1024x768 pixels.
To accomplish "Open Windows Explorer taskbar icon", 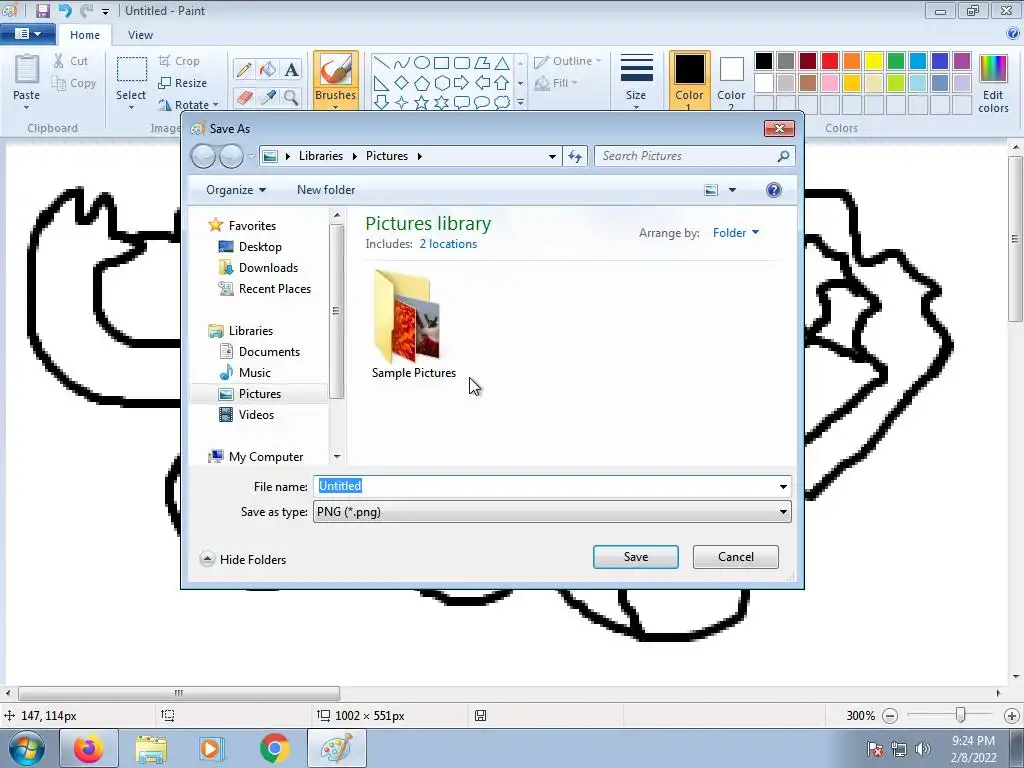I will (x=151, y=748).
